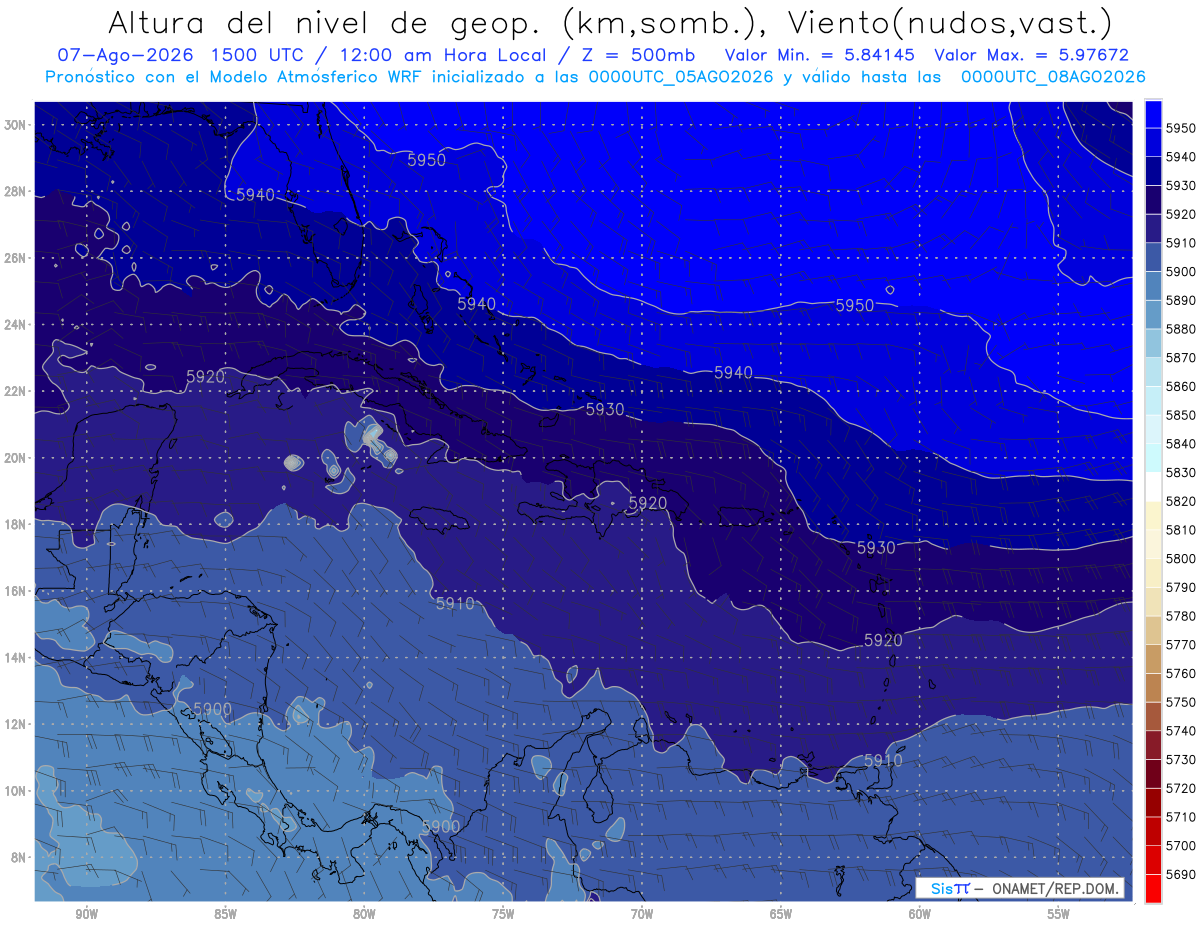Click the colorbar tick label "5790"
1200x927 pixels.
[1180, 587]
